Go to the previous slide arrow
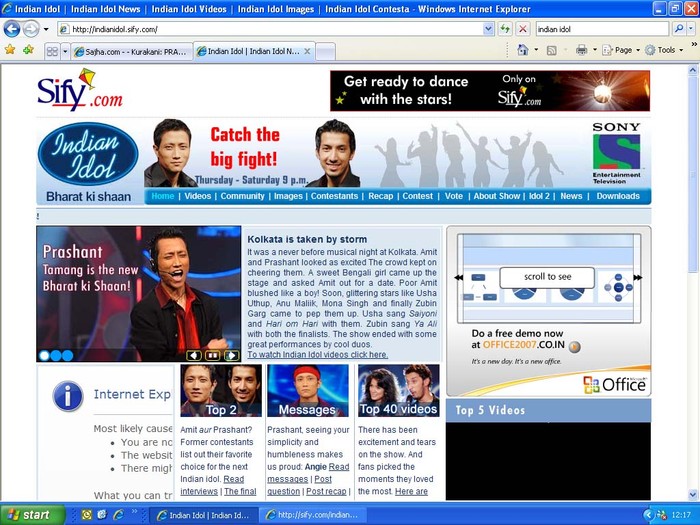 [x=194, y=355]
